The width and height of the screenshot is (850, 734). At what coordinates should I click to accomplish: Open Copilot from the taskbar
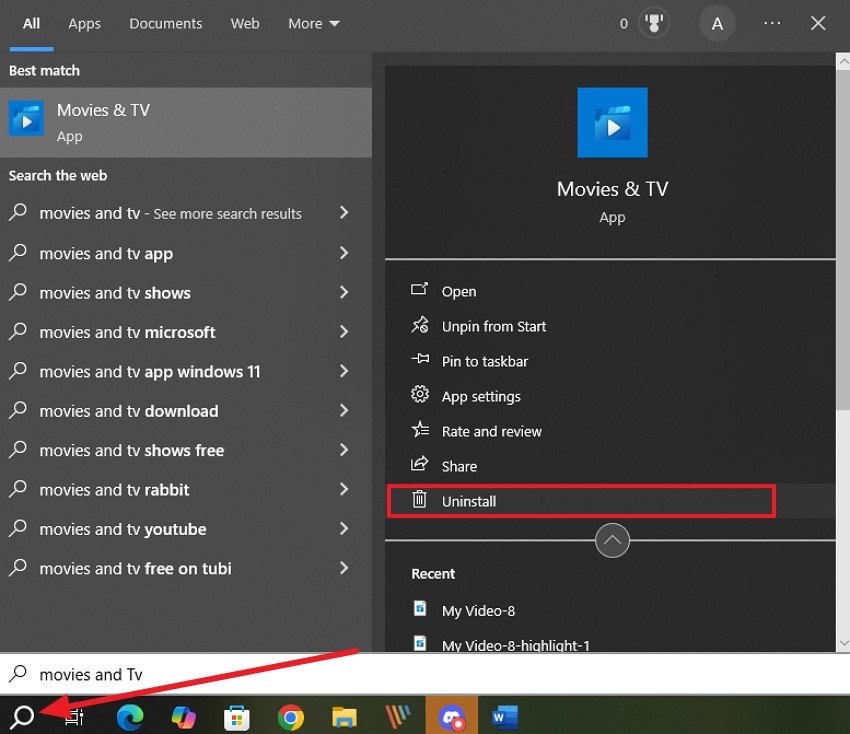click(x=184, y=717)
